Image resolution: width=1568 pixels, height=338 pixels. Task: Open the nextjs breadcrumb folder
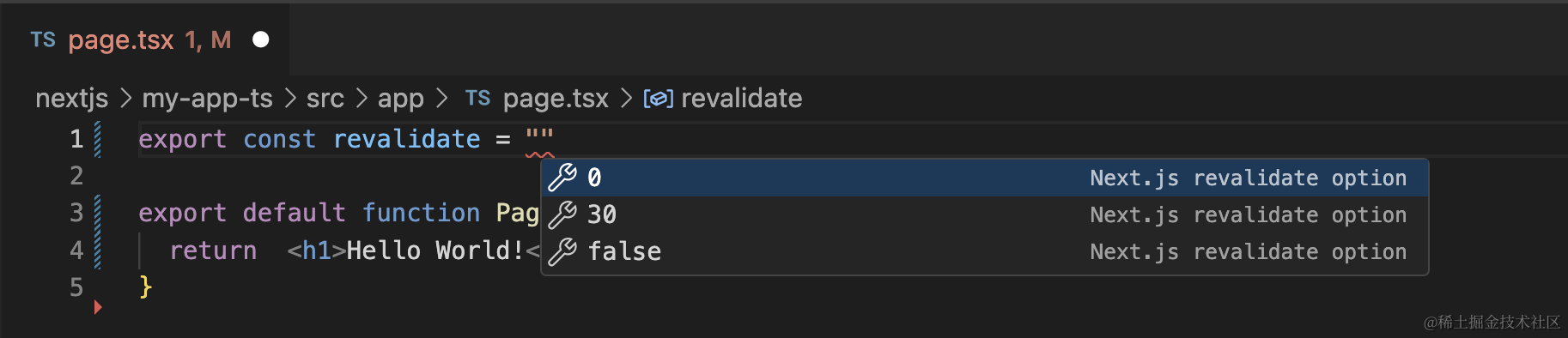[x=72, y=99]
